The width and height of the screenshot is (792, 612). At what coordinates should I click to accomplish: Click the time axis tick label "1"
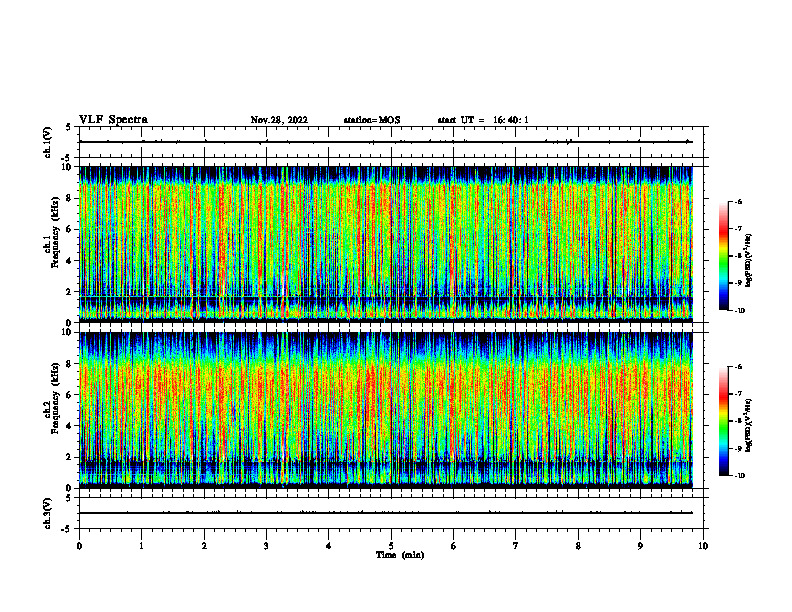[142, 546]
